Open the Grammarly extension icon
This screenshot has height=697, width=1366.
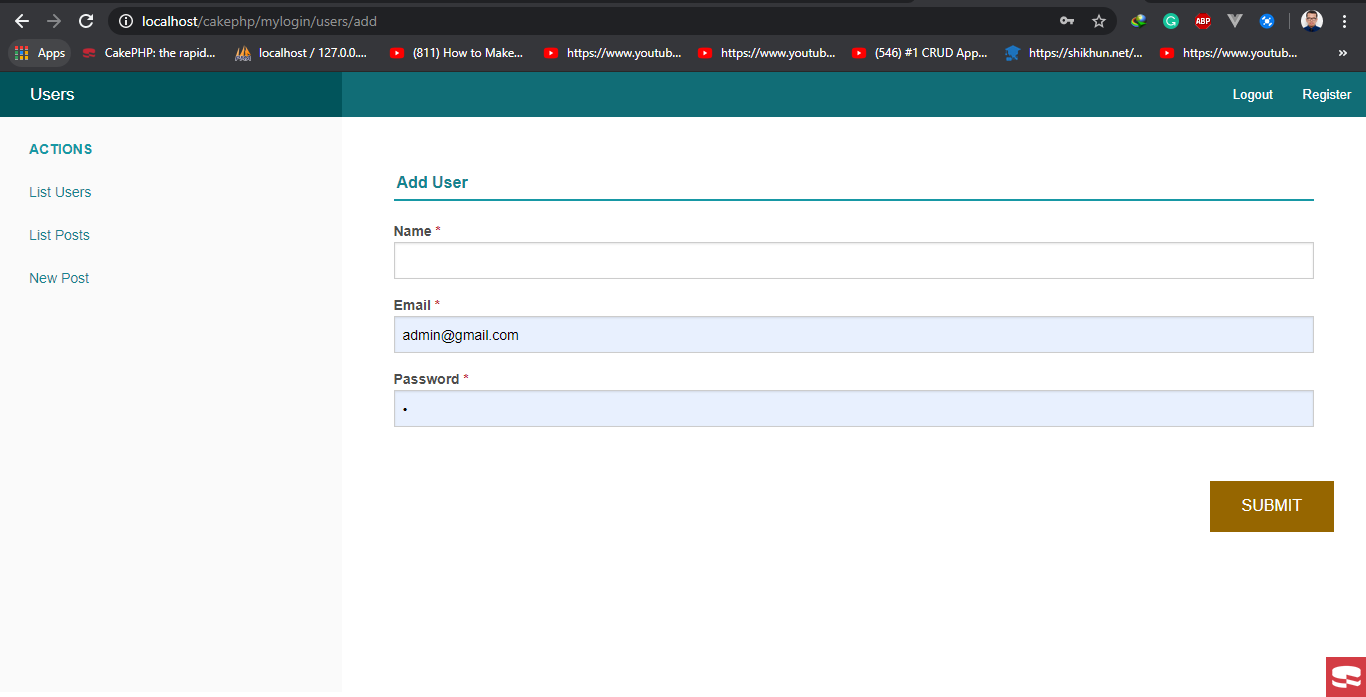[x=1171, y=21]
